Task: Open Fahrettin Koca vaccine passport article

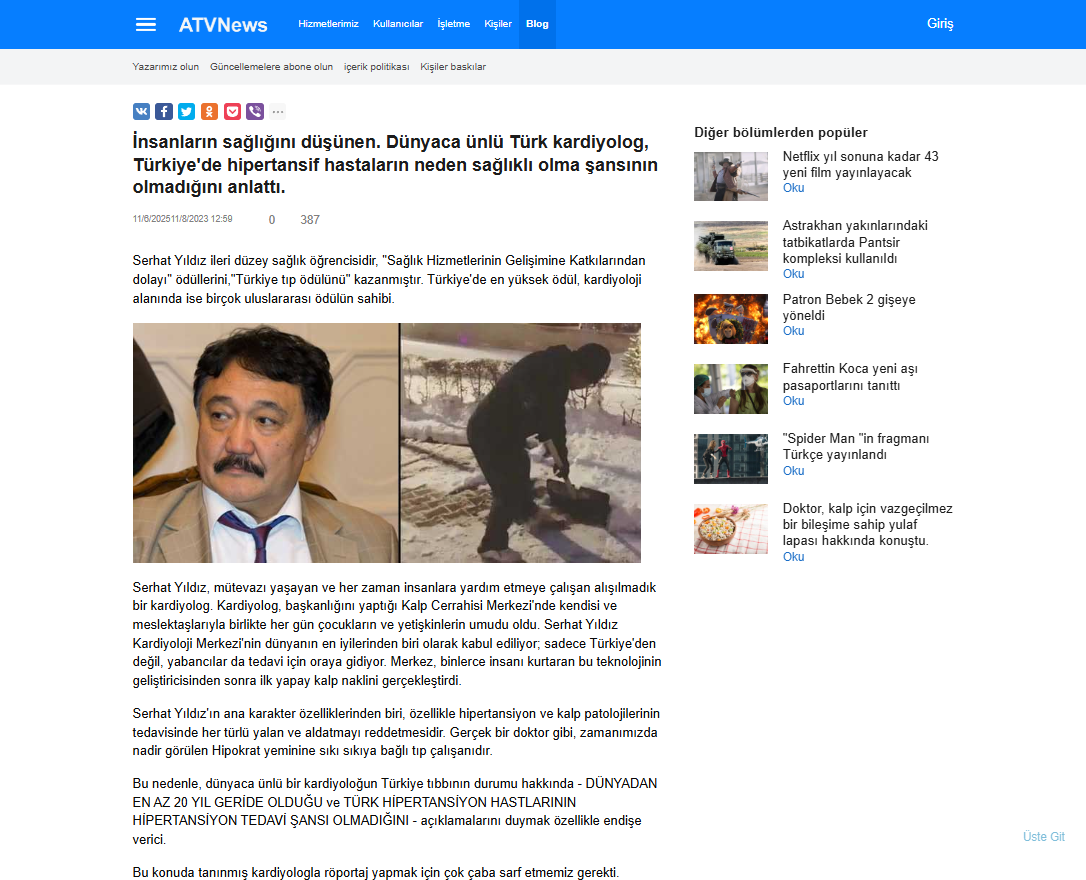Action: [849, 377]
